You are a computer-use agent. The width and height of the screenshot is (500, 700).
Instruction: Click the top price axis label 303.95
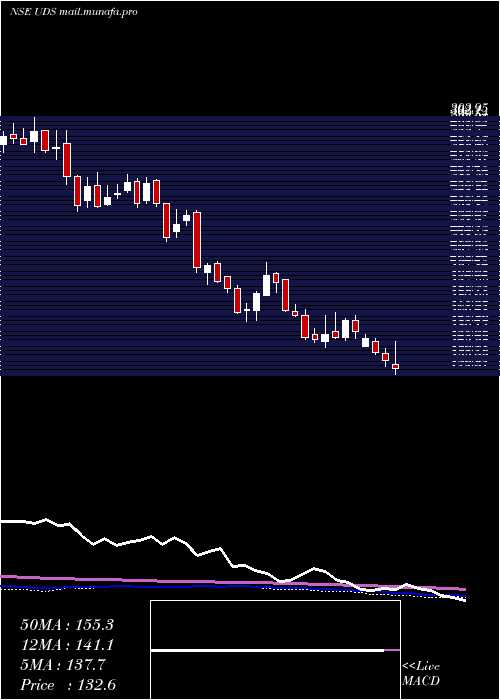[469, 108]
